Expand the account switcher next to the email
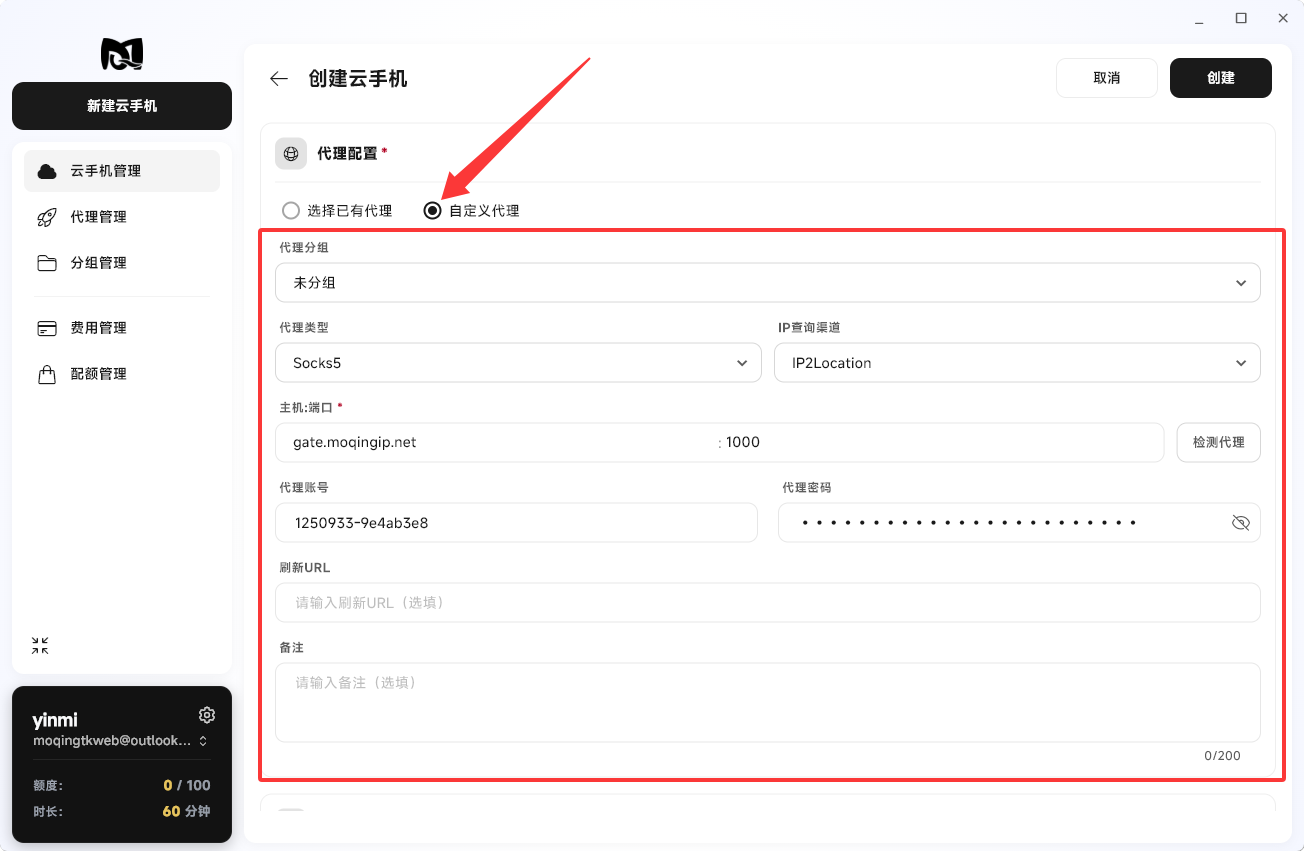The height and width of the screenshot is (851, 1304). click(203, 741)
